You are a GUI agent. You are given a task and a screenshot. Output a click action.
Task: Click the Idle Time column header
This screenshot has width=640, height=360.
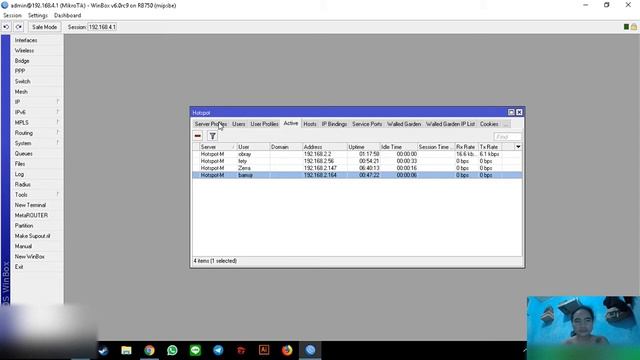(x=399, y=147)
